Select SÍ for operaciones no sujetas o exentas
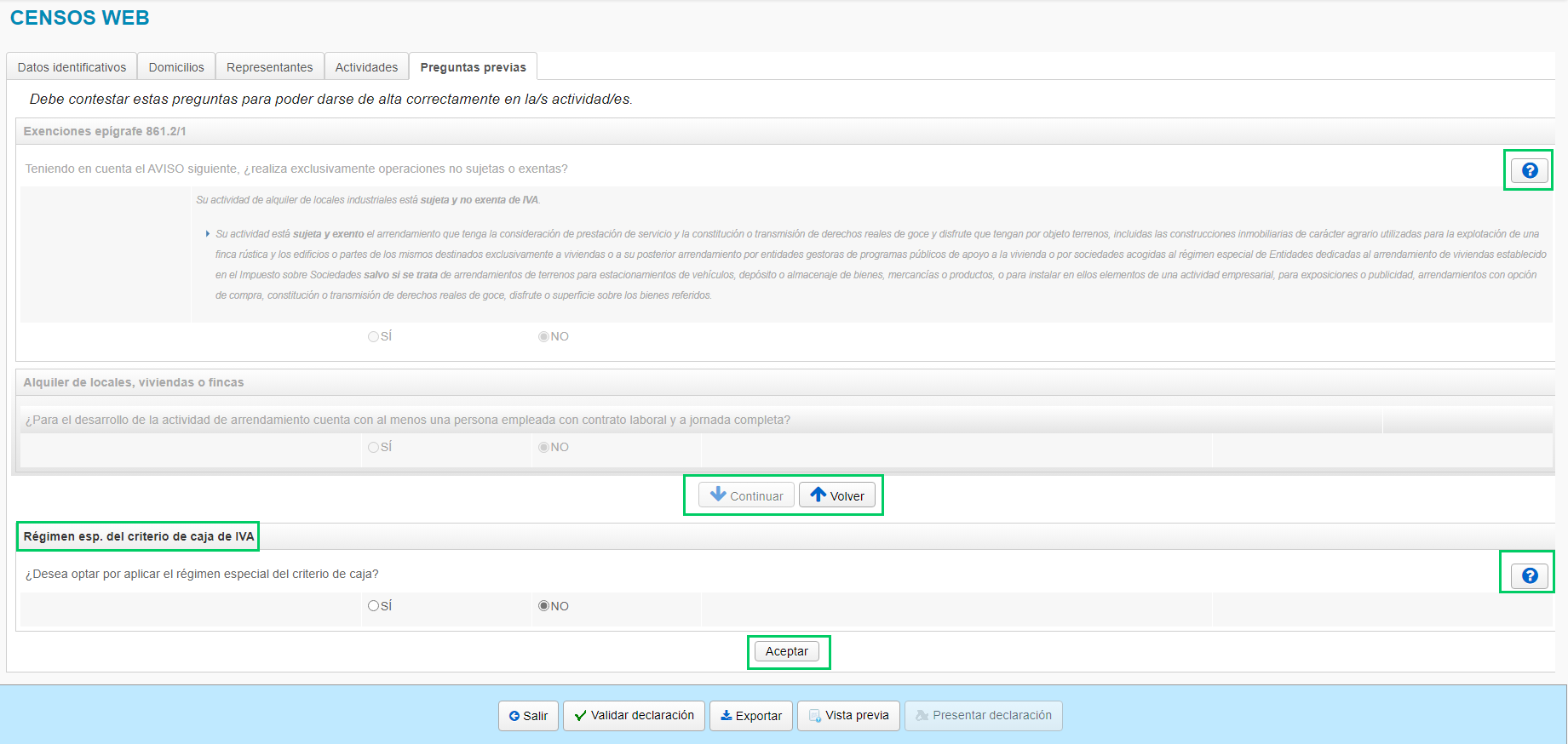The height and width of the screenshot is (744, 1568). (x=373, y=337)
